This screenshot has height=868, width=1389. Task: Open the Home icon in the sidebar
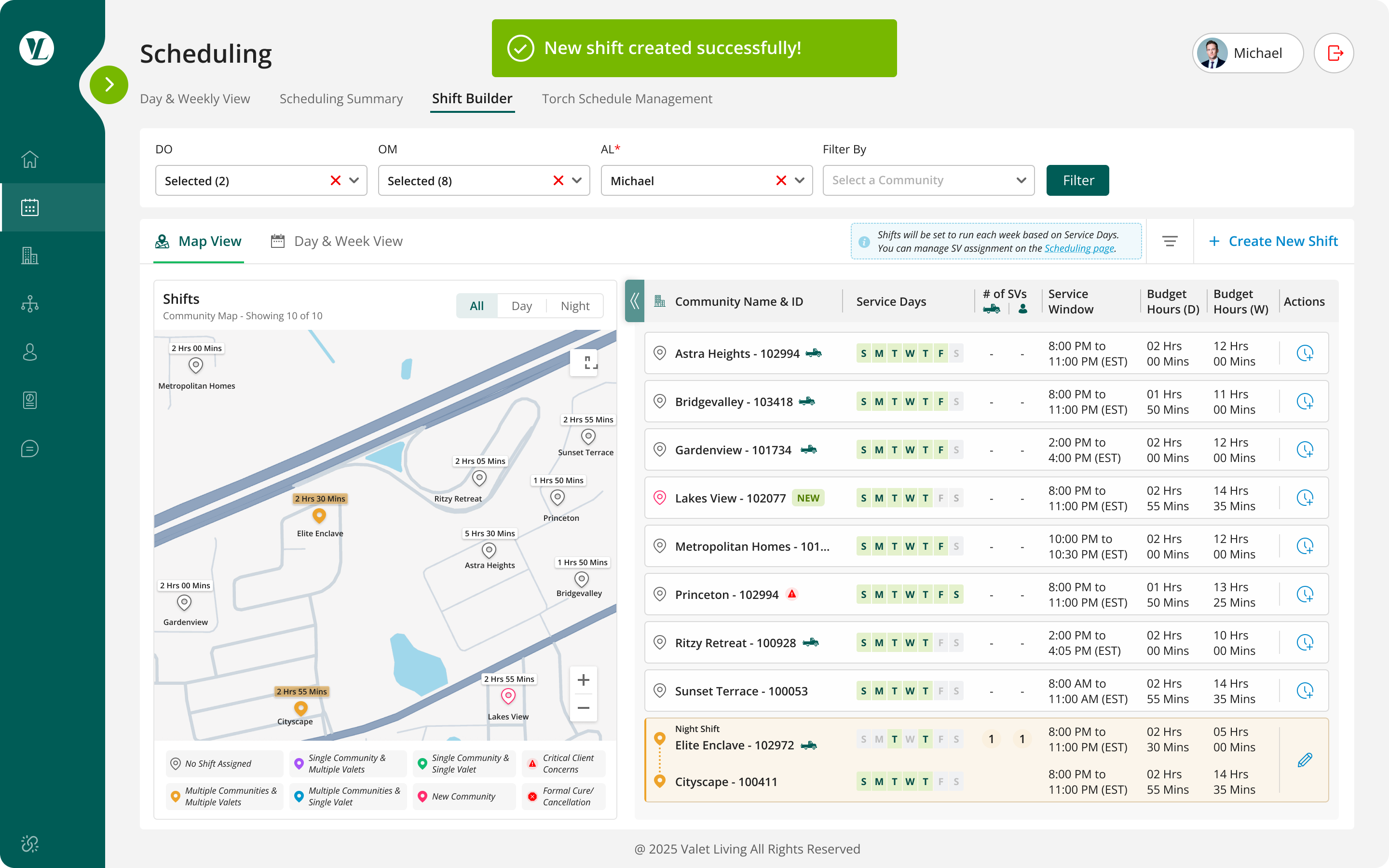pyautogui.click(x=30, y=159)
